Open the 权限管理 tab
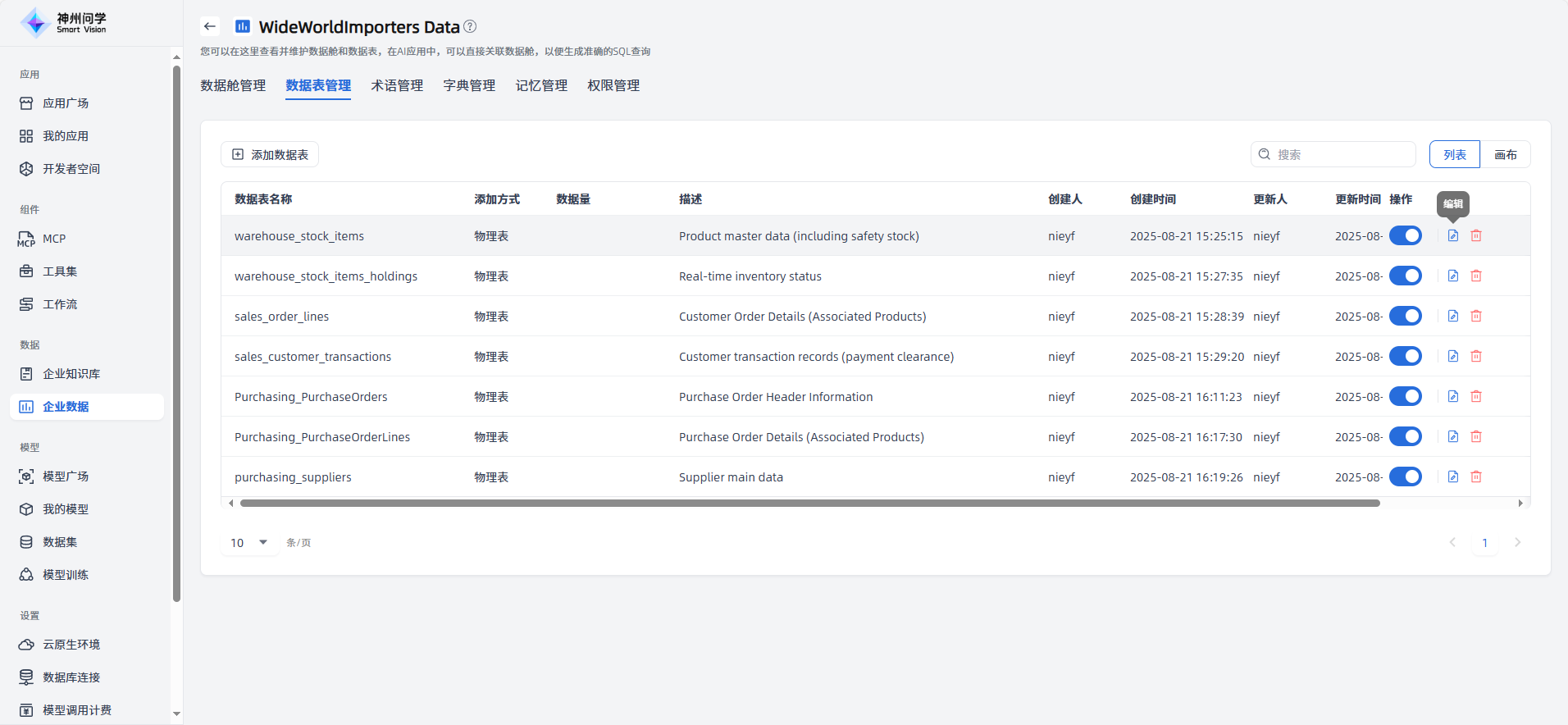Screen dimensions: 1568x725 point(613,86)
